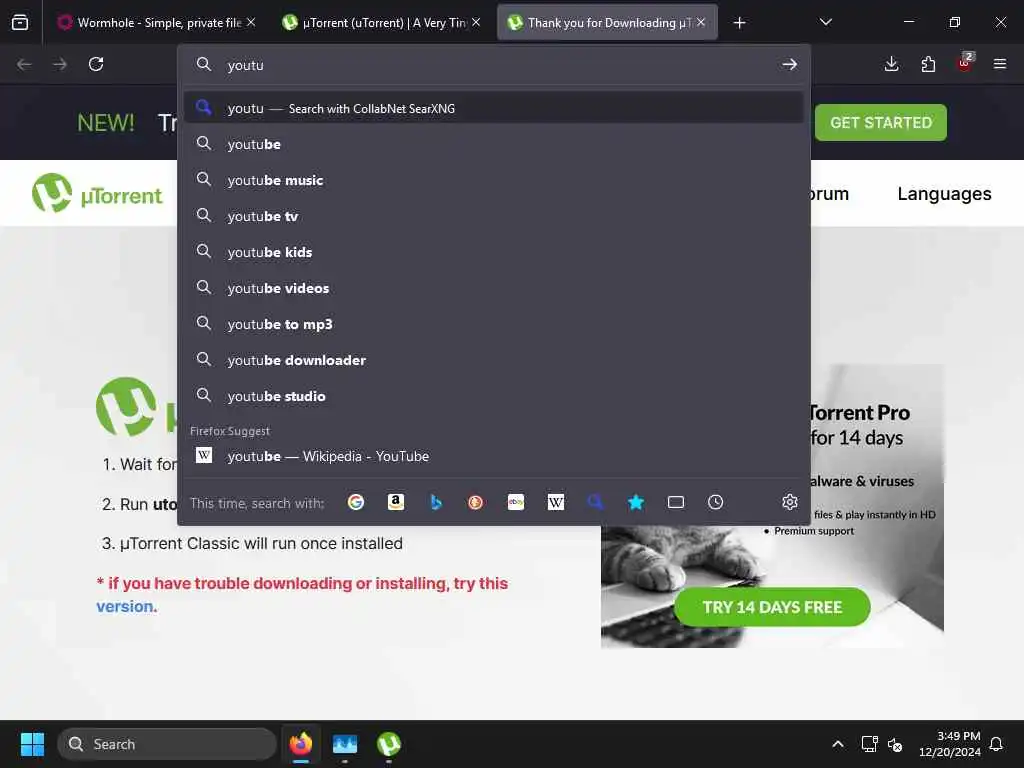The height and width of the screenshot is (768, 1024).
Task: Search with Wikipedia one-off icon
Action: click(556, 502)
